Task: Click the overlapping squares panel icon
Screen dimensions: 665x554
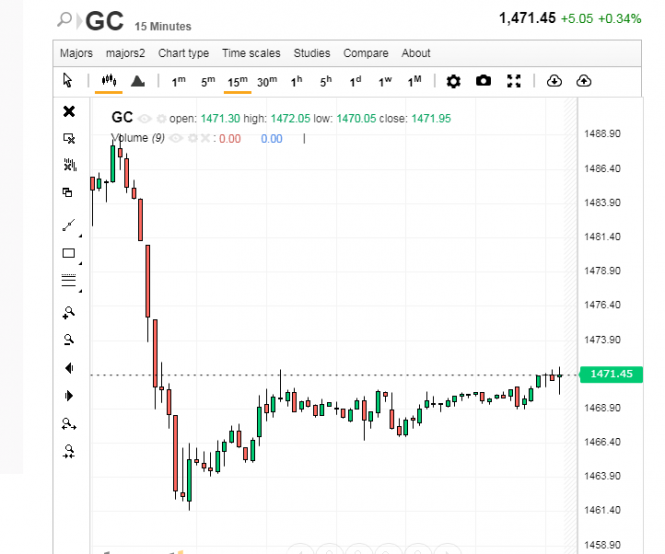Action: (67, 192)
